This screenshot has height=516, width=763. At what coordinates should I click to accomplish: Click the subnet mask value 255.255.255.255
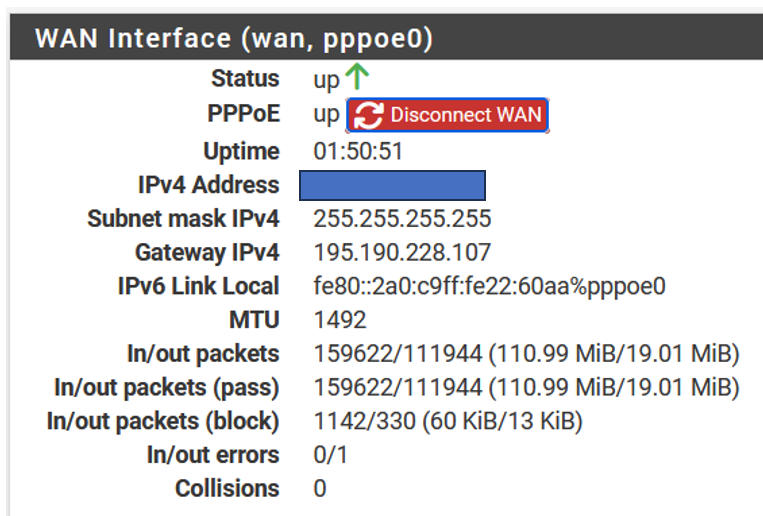click(402, 219)
